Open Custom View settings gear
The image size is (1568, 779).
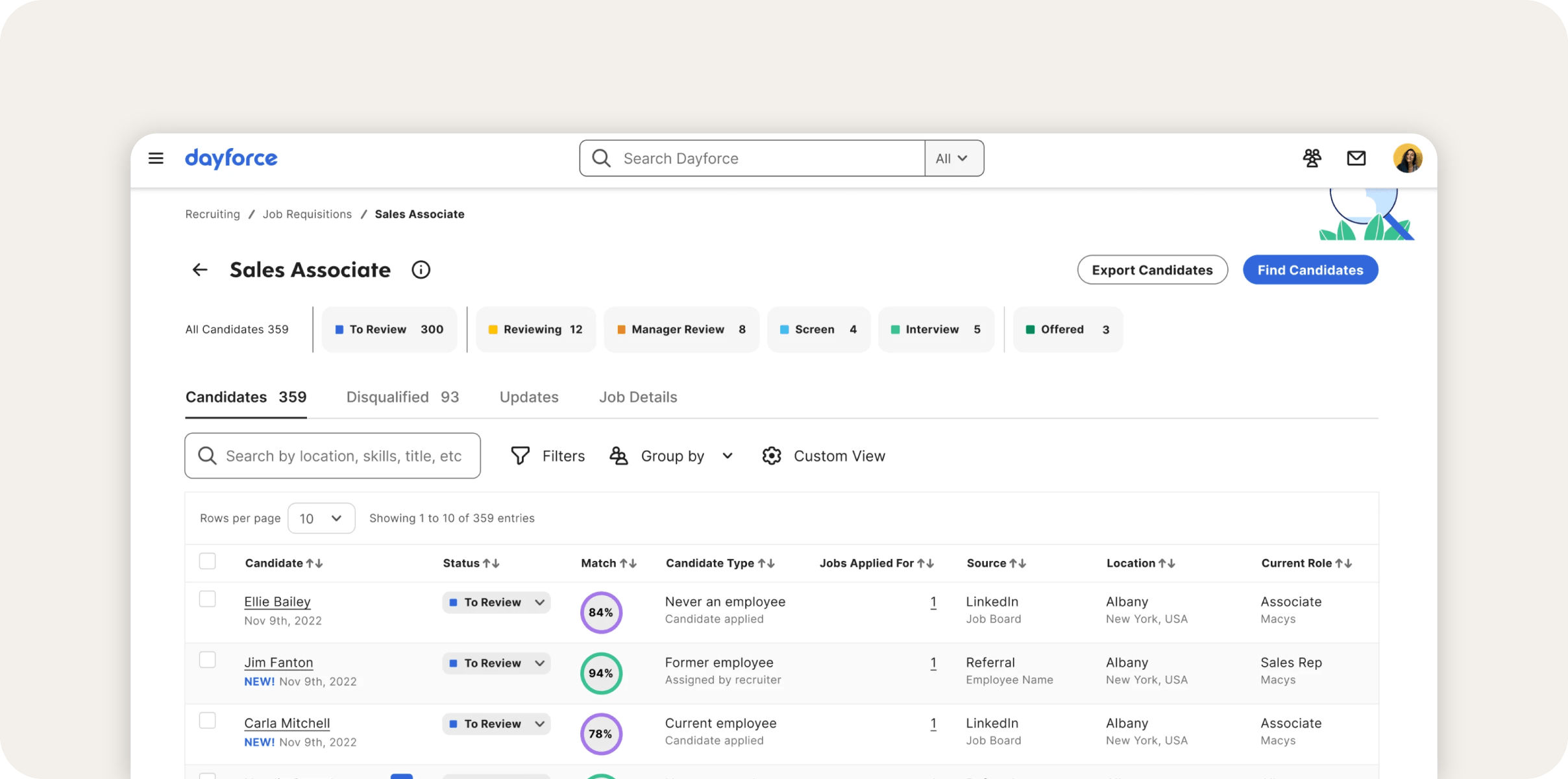tap(772, 455)
